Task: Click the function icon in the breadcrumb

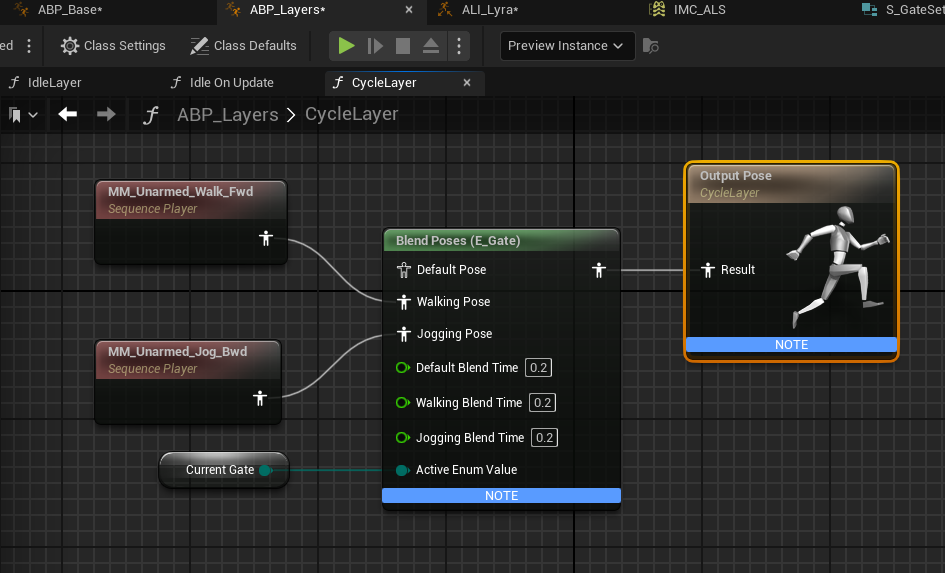Action: (x=151, y=114)
